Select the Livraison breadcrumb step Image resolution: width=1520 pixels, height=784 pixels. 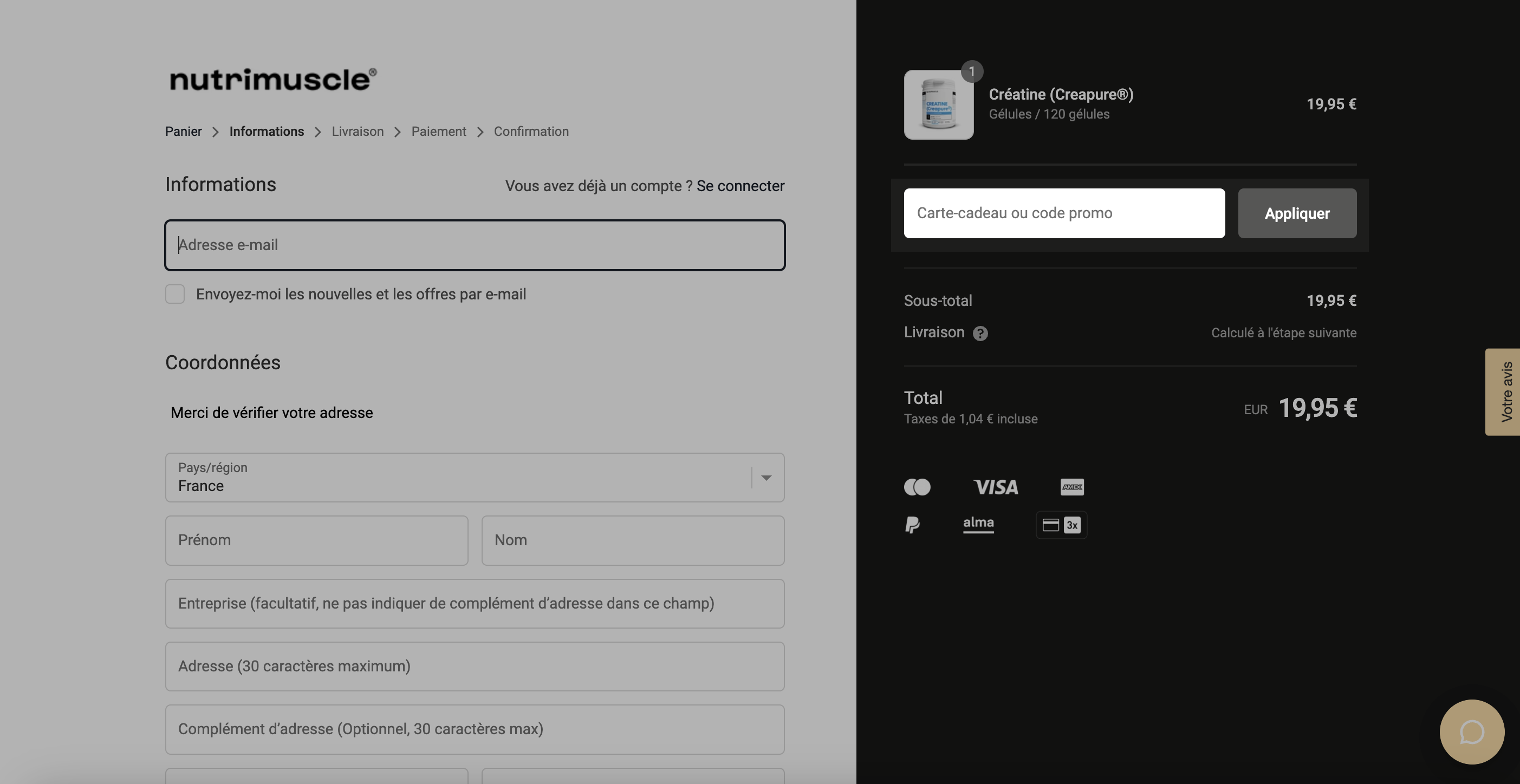[x=358, y=132]
